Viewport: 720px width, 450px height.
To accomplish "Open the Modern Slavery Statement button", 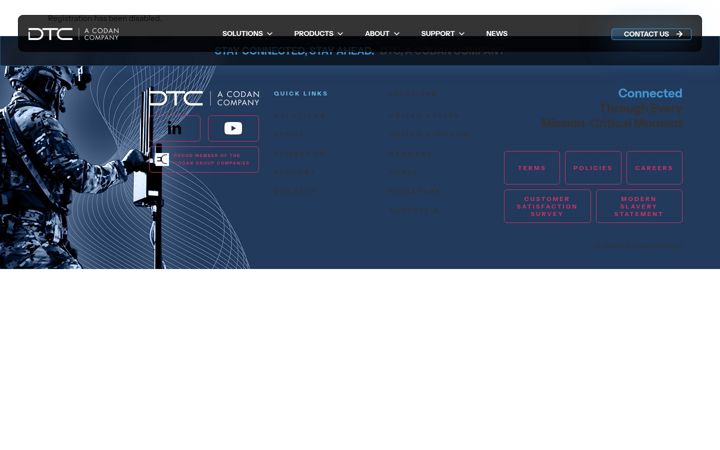I will [639, 206].
